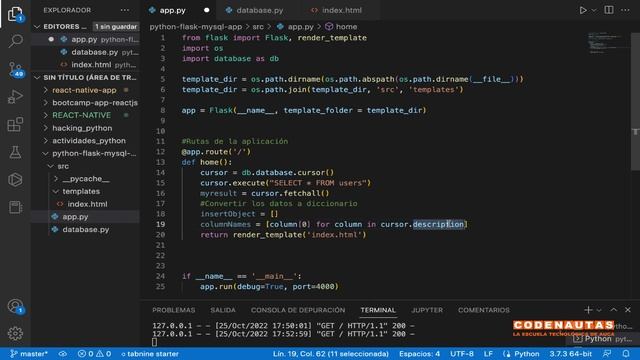This screenshot has width=640, height=360.
Task: Click the tabnine starter status item
Action: click(x=150, y=354)
